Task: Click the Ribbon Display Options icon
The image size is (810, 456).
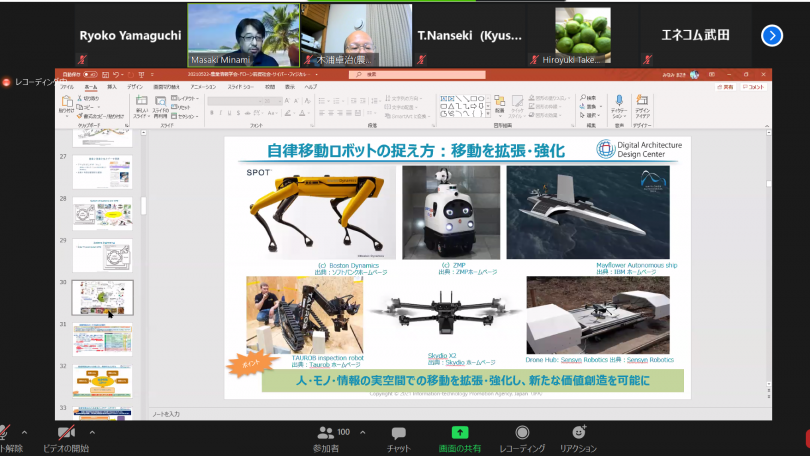Action: (x=712, y=75)
